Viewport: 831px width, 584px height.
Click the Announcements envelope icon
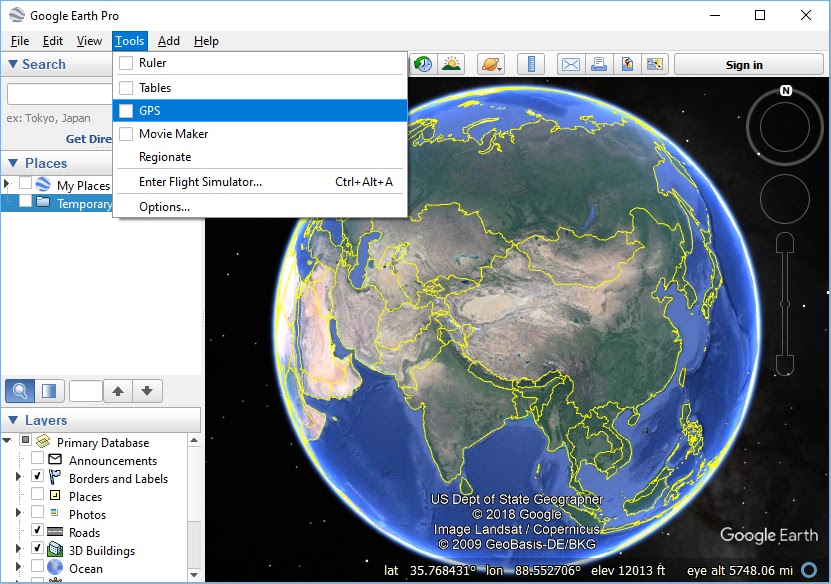point(55,459)
